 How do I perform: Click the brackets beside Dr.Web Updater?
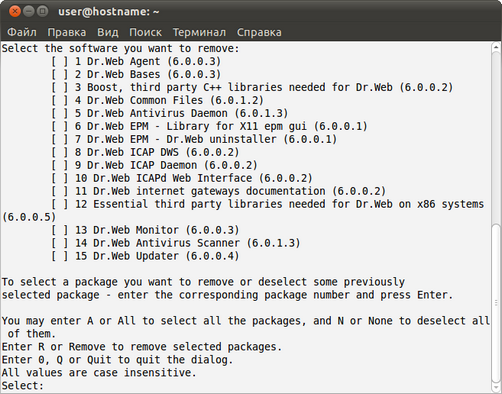pos(60,256)
